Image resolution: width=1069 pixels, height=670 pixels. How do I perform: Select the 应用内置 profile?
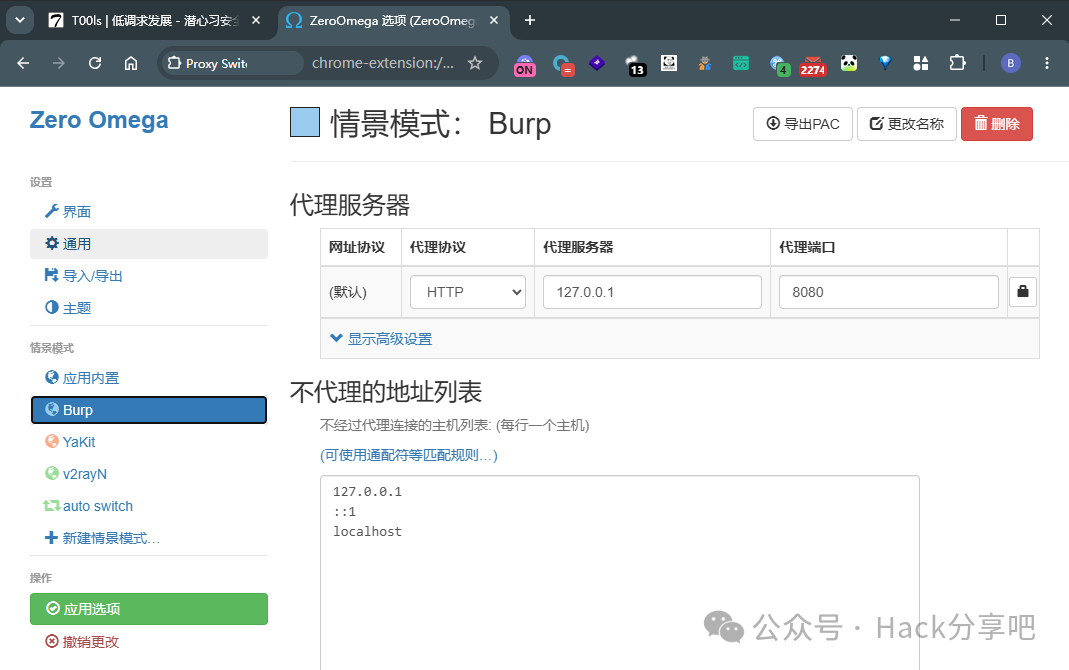(x=149, y=378)
